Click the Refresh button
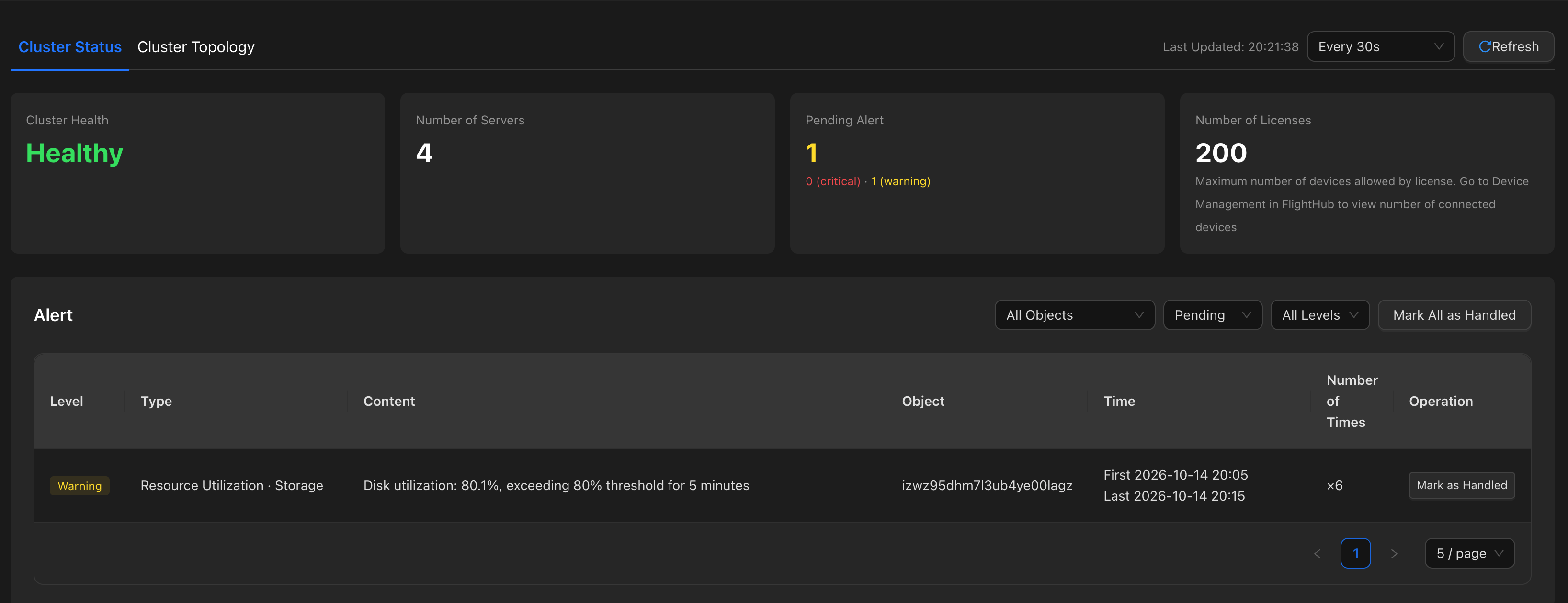The width and height of the screenshot is (1568, 603). (x=1508, y=47)
